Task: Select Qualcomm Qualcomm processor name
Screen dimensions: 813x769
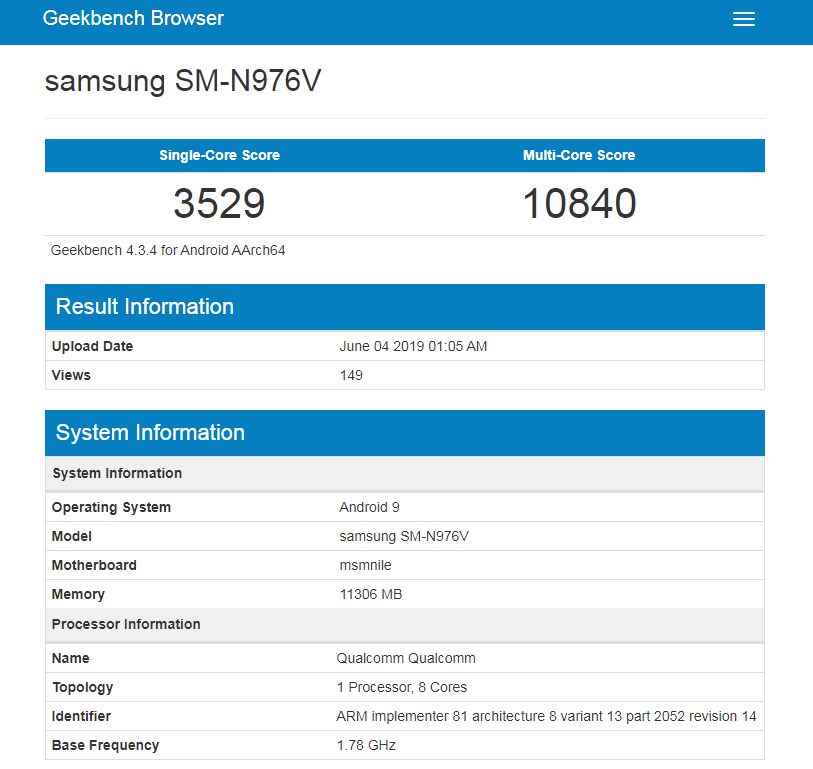Action: [406, 658]
